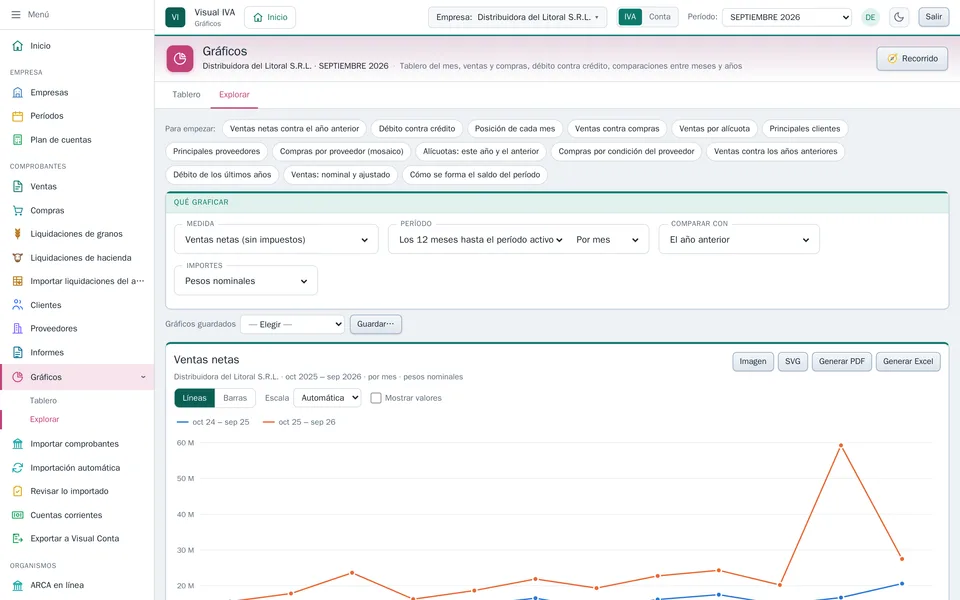Open the Medida Ventas netas dropdown

276,240
